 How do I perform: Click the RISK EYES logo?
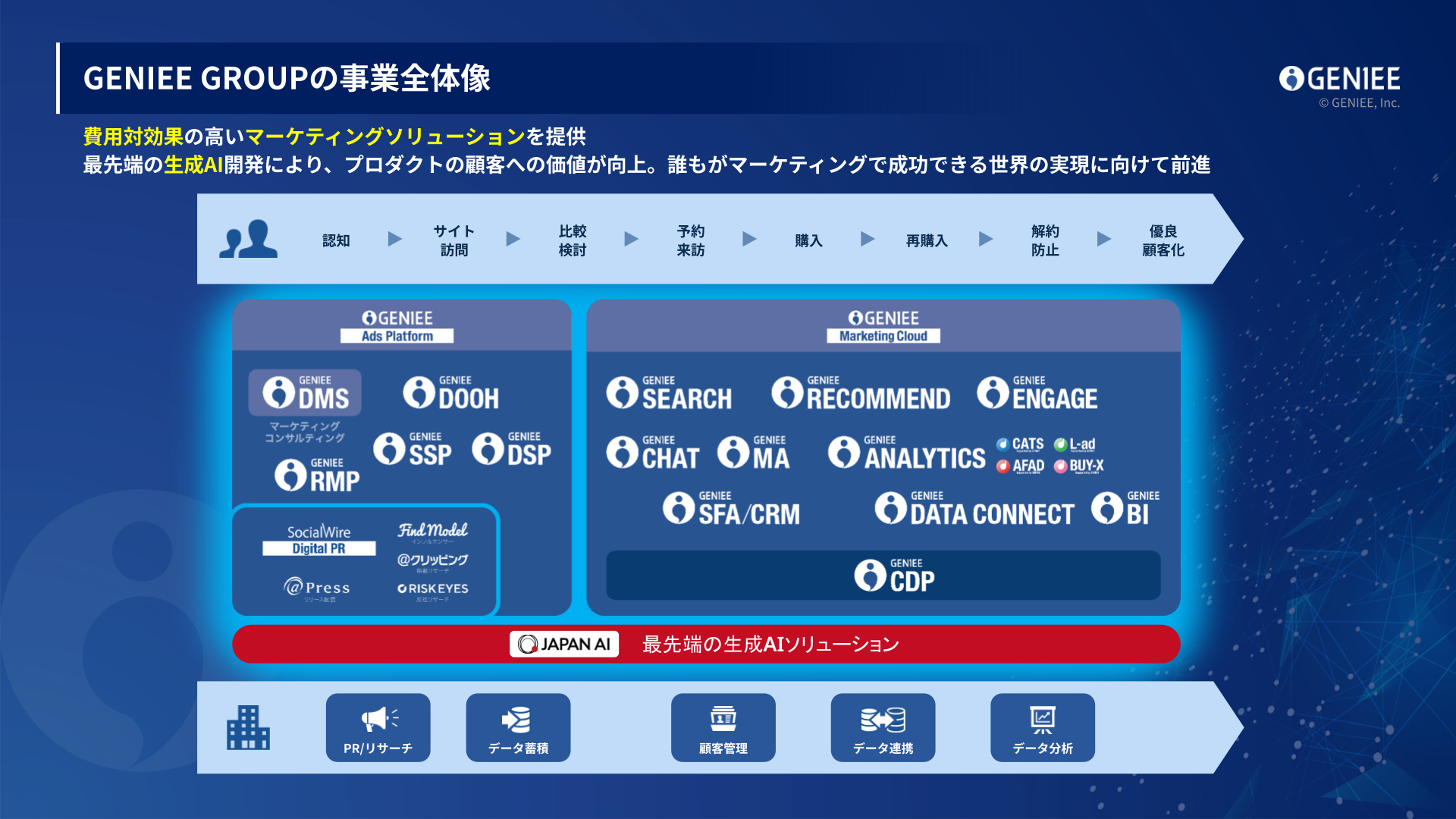pyautogui.click(x=432, y=588)
